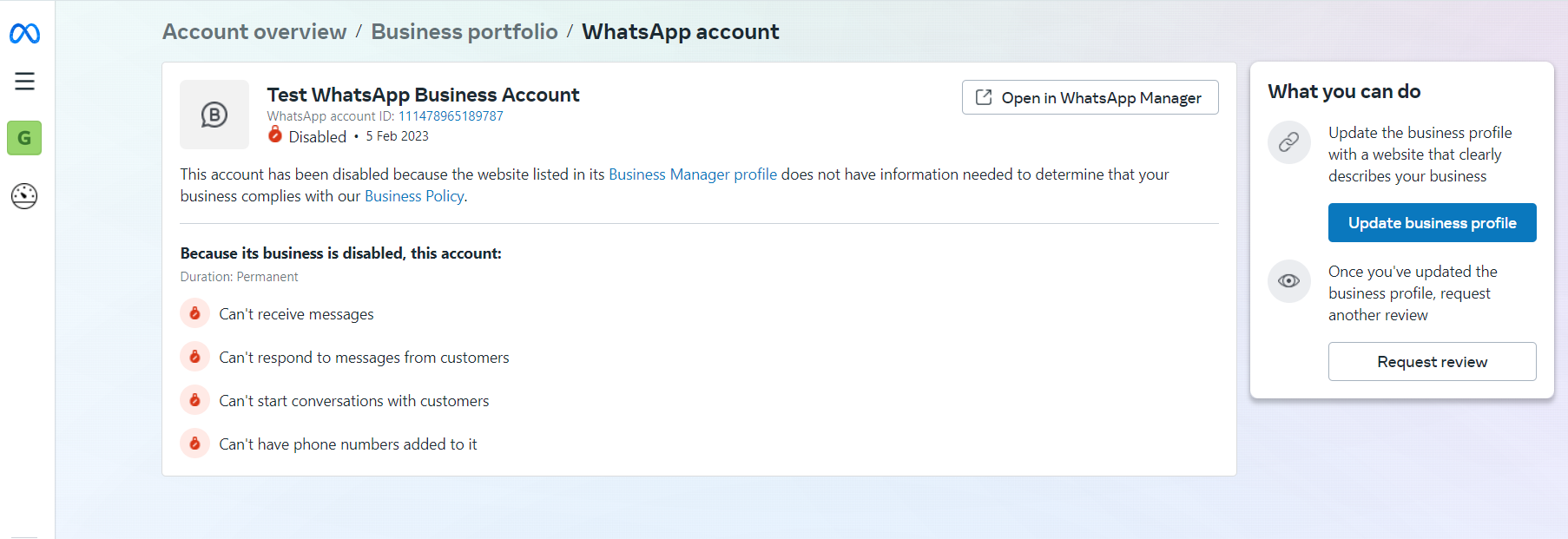1568x539 pixels.
Task: Click Update the business profile description text
Action: pos(1420,154)
